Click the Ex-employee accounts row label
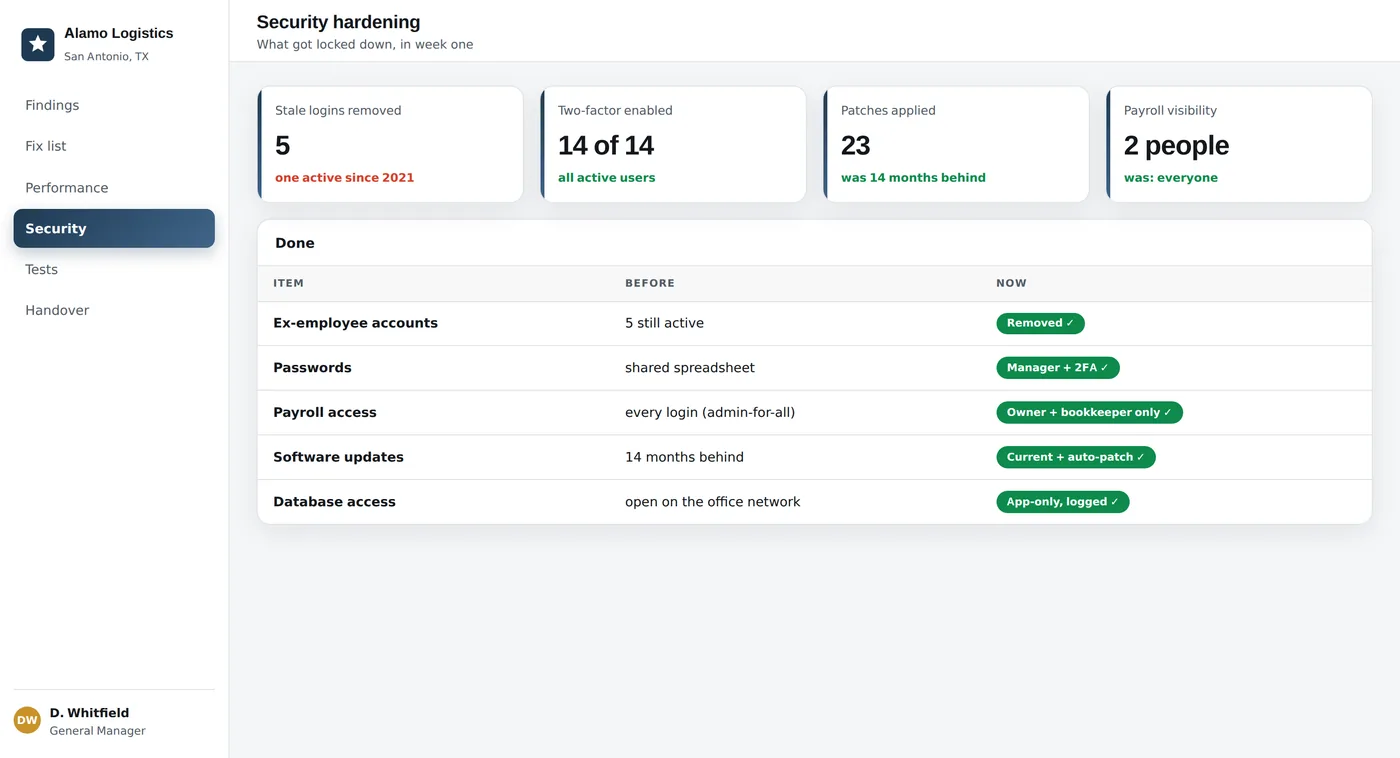 (x=355, y=323)
